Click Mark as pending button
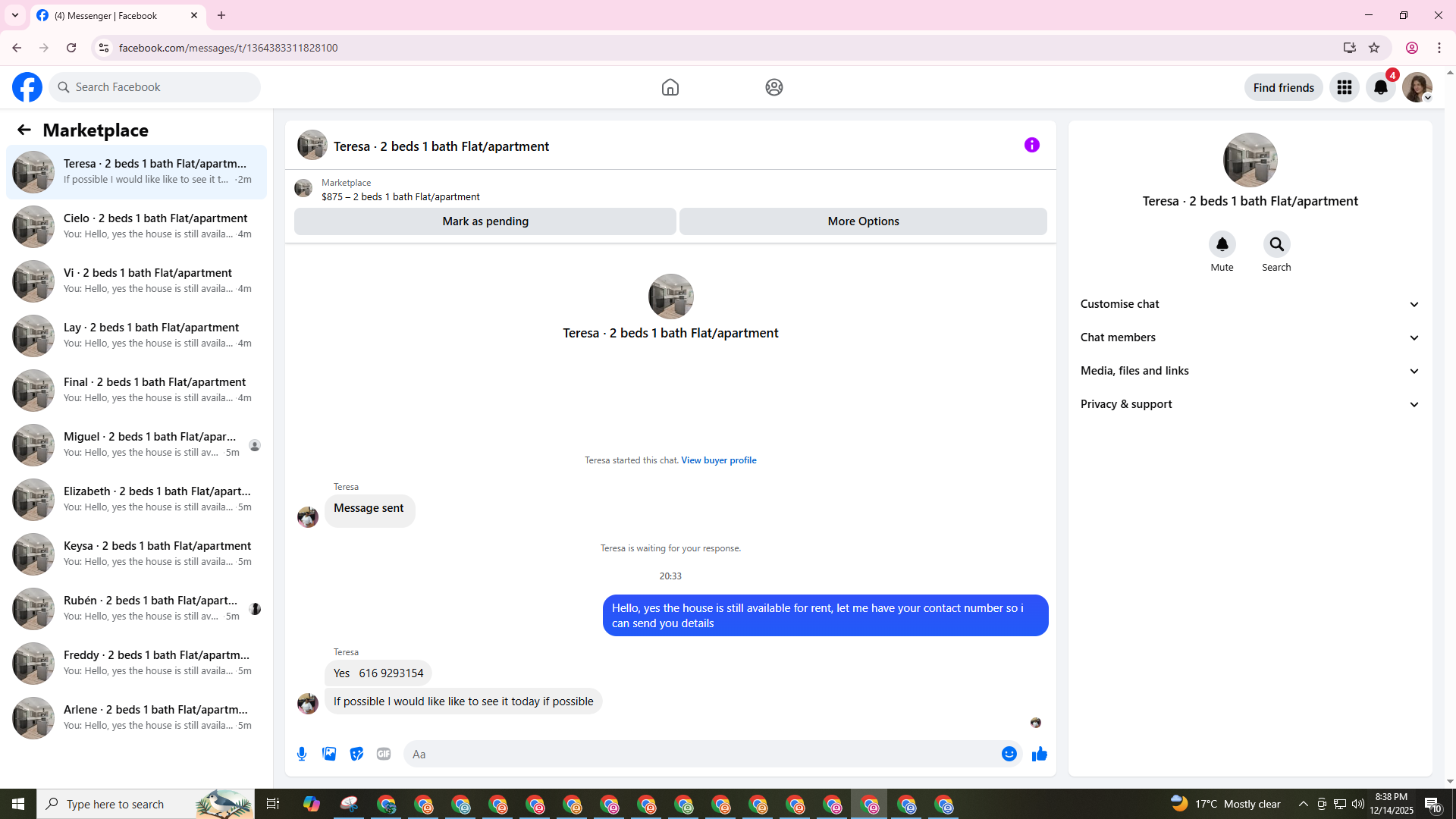 tap(485, 221)
